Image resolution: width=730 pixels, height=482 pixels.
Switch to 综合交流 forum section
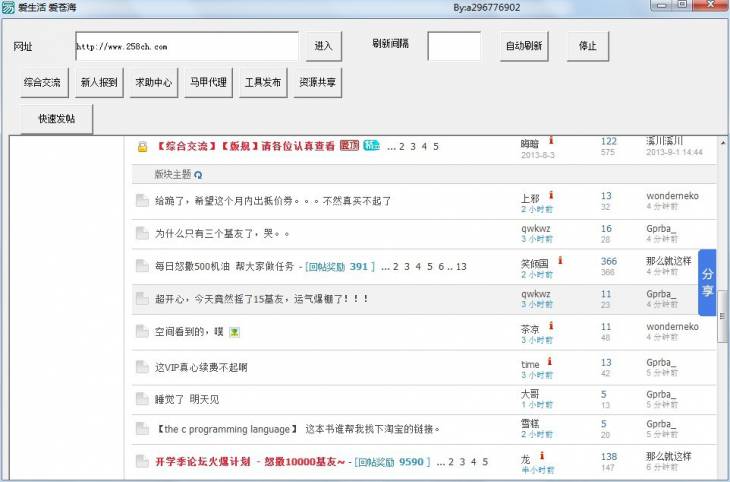click(x=43, y=83)
